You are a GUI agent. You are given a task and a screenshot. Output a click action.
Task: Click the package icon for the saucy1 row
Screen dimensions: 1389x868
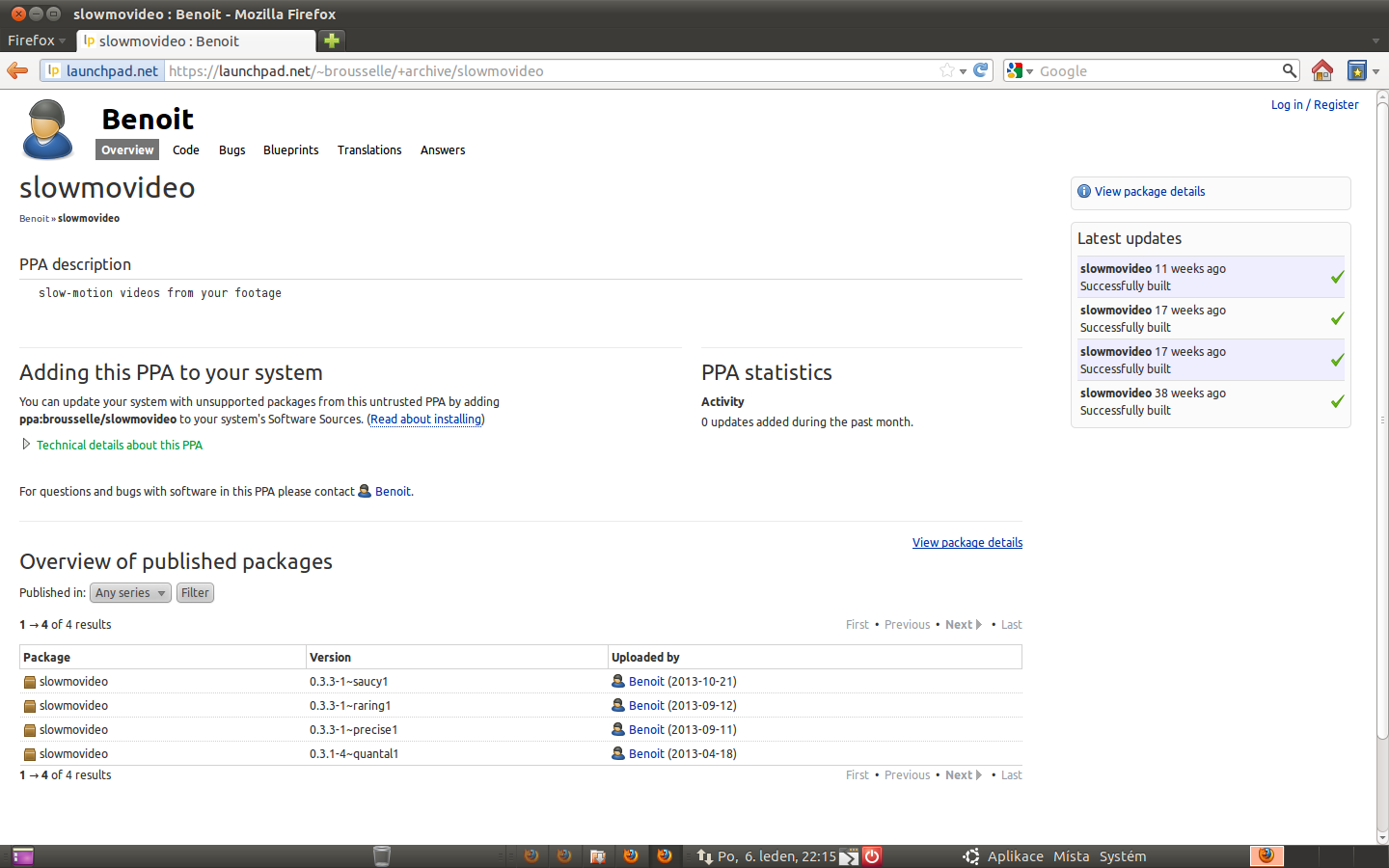pyautogui.click(x=30, y=682)
